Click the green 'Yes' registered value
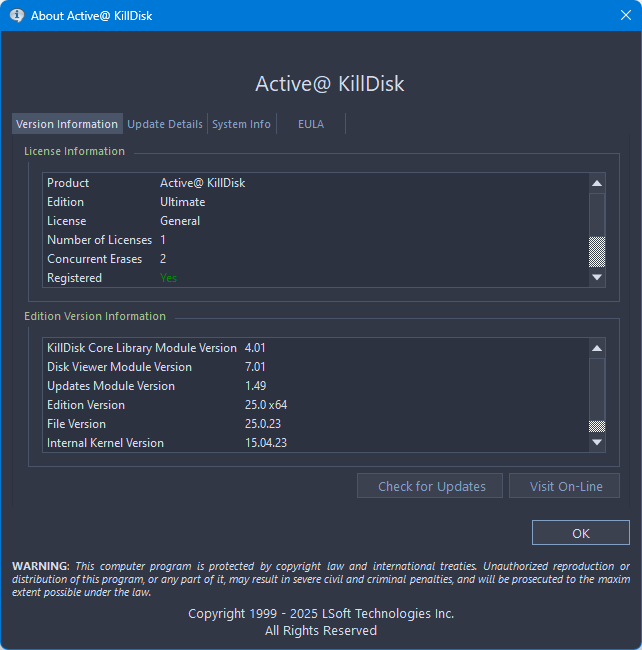The image size is (642, 650). [x=168, y=278]
